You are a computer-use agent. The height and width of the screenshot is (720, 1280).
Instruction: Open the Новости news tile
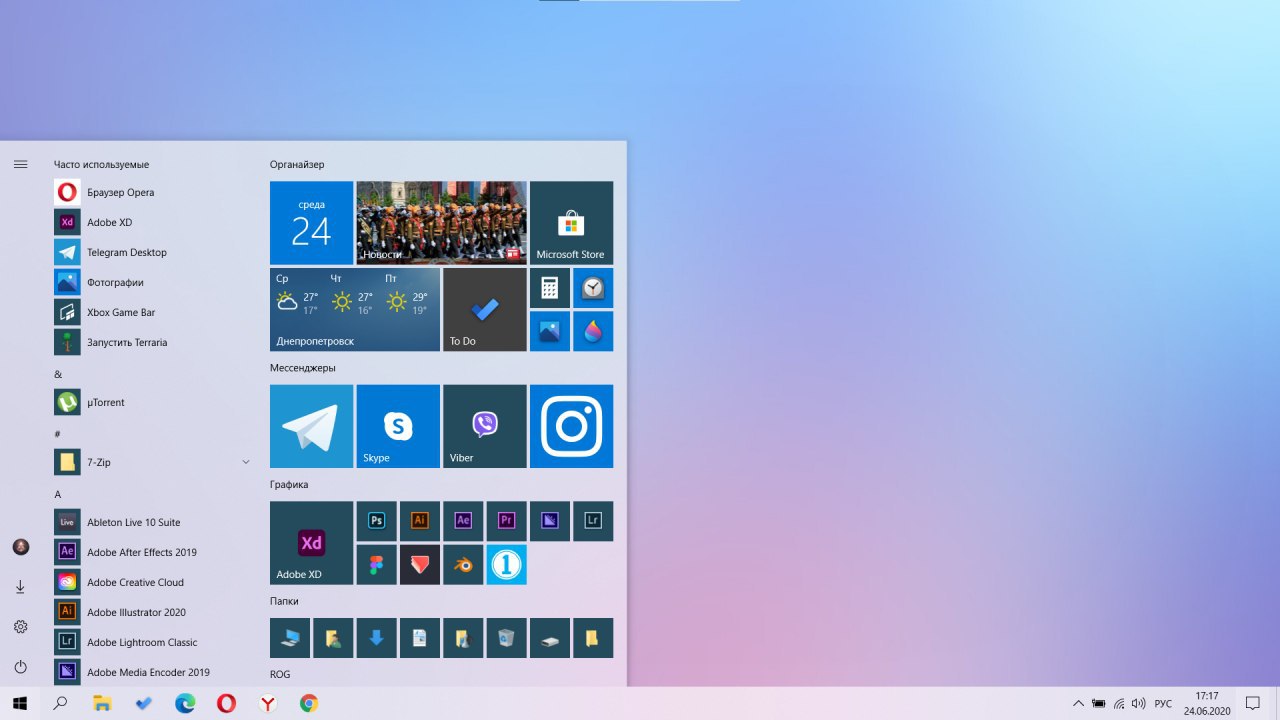pyautogui.click(x=441, y=222)
